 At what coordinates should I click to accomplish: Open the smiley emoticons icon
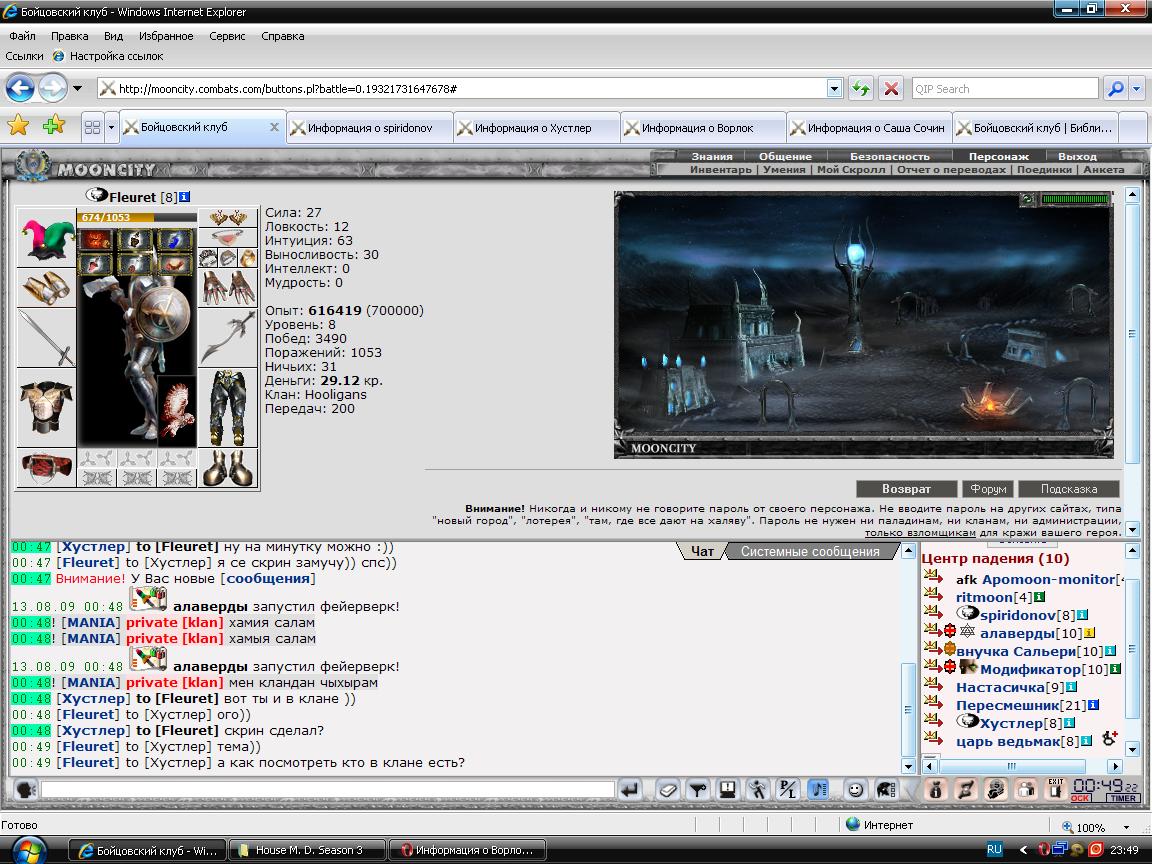(x=855, y=790)
